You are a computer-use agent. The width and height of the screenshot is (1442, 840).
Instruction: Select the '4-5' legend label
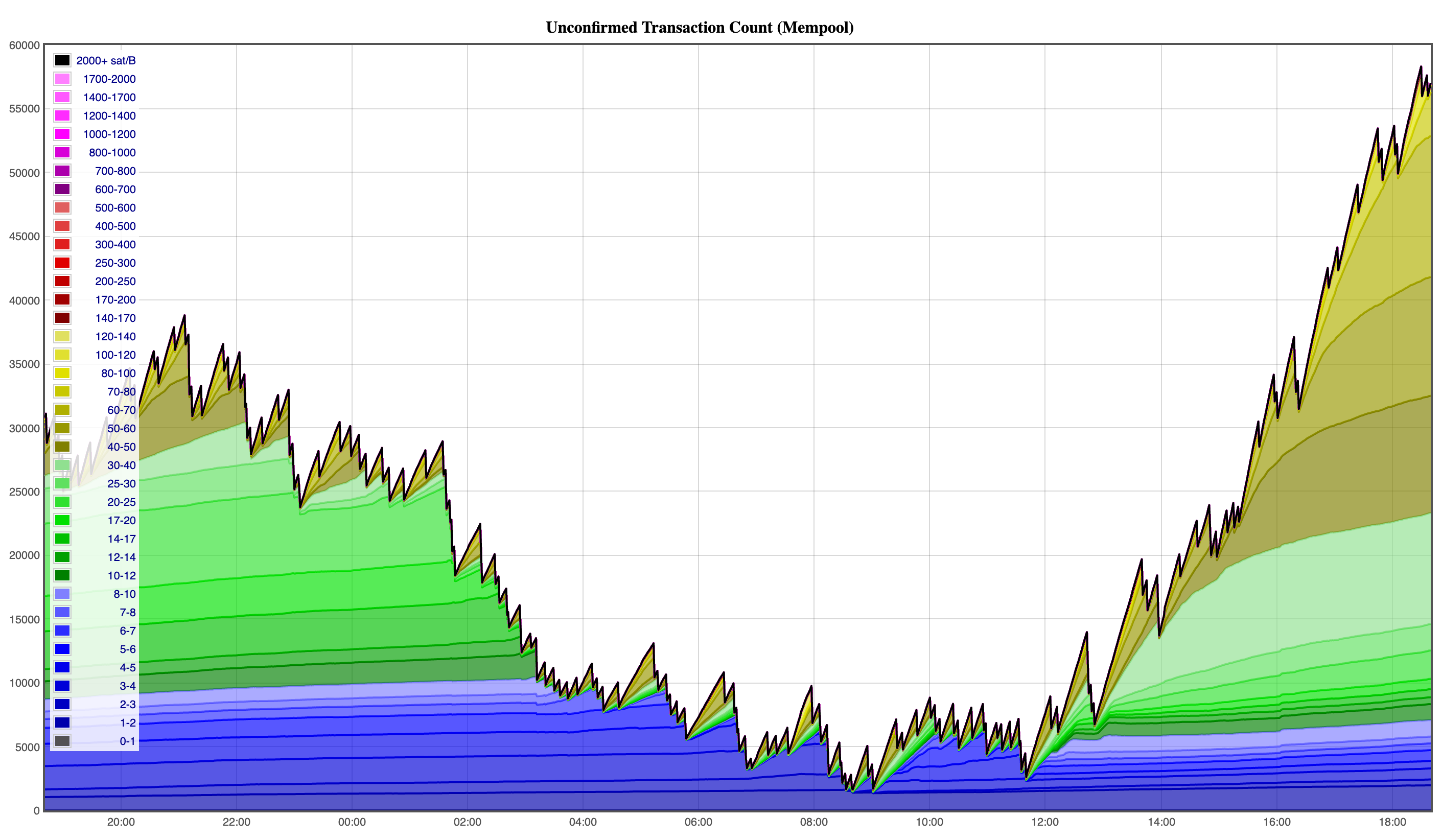pyautogui.click(x=128, y=667)
